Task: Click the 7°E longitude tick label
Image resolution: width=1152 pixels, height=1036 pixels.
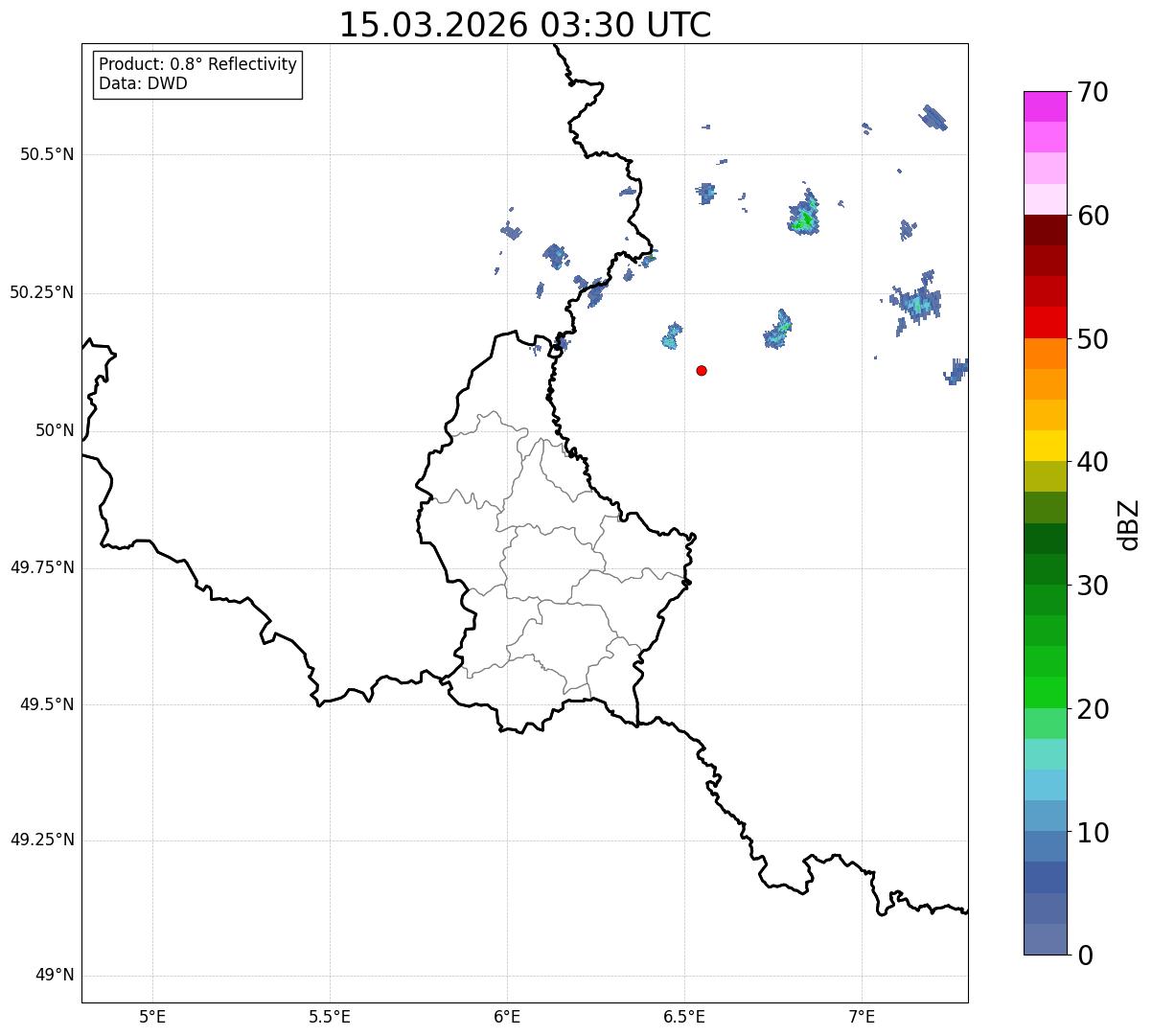Action: (x=862, y=1016)
